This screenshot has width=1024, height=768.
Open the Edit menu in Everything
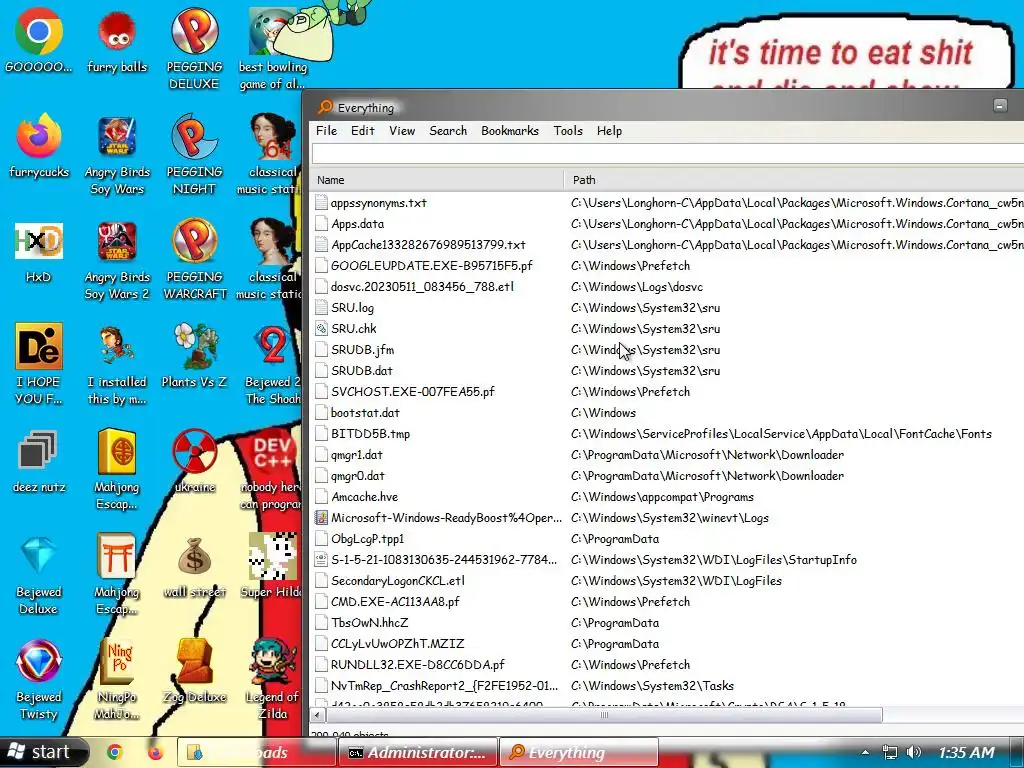362,131
